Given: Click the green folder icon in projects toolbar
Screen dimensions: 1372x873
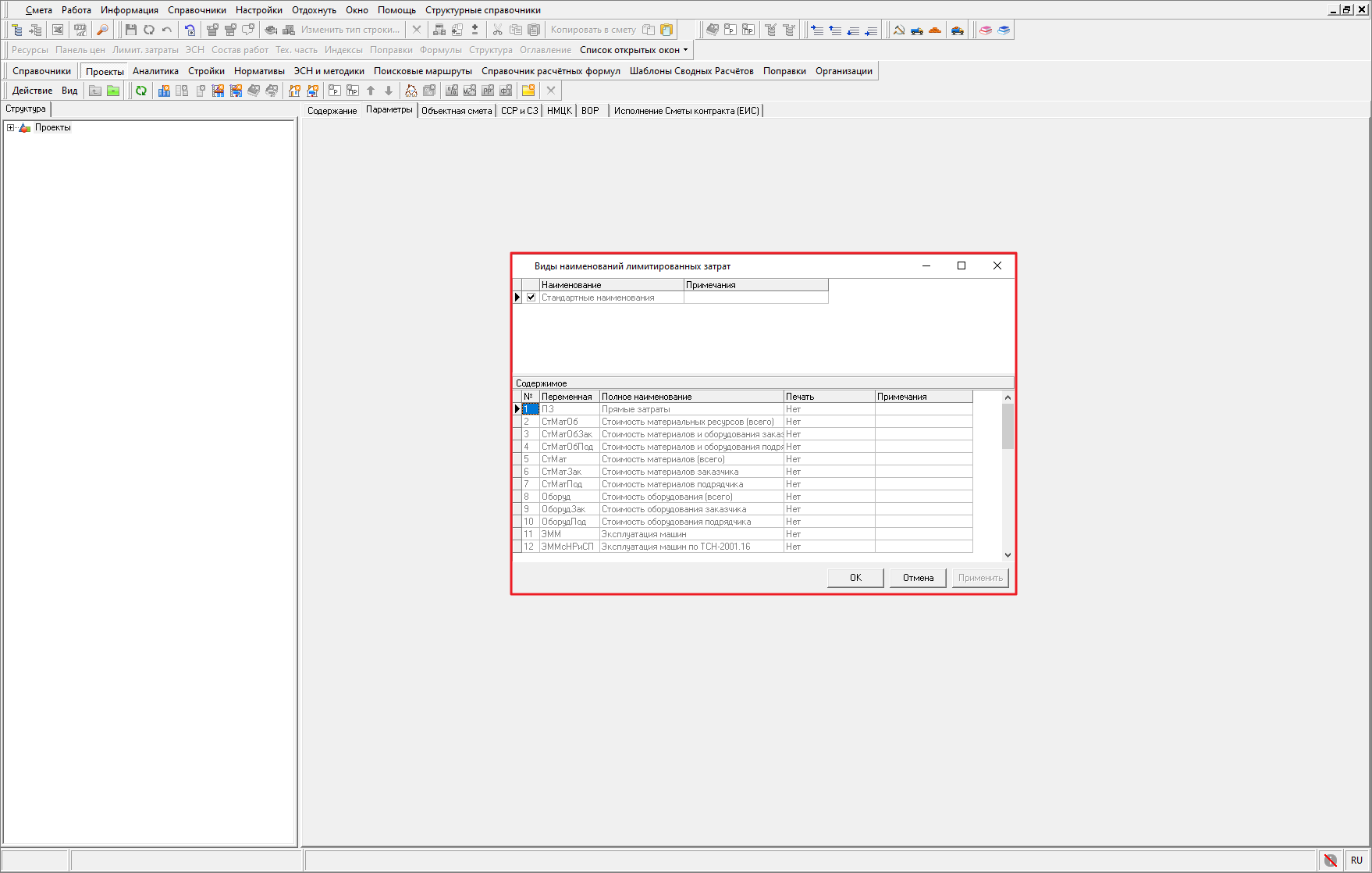Looking at the screenshot, I should (113, 91).
